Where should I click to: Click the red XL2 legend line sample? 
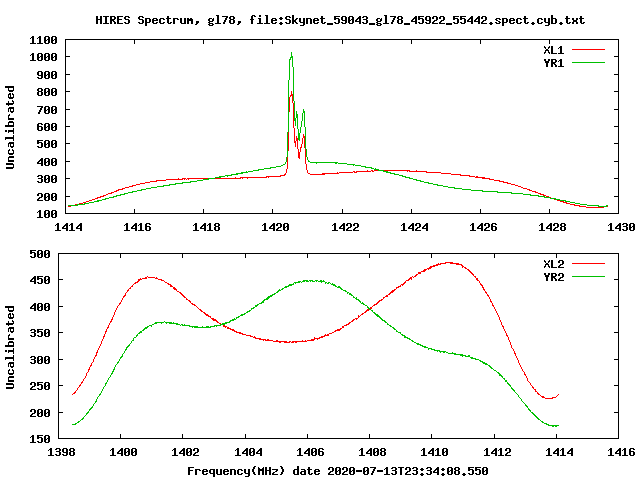coord(588,264)
